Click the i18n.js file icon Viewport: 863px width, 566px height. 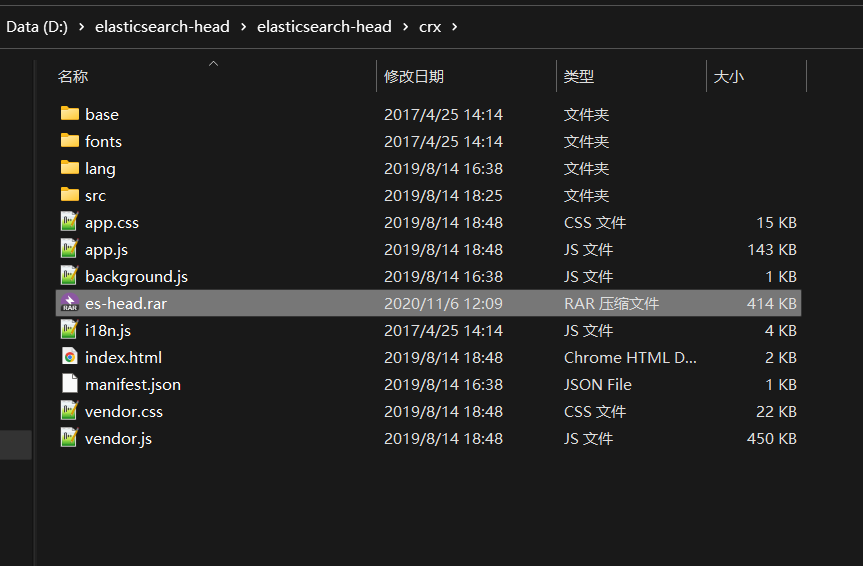(x=69, y=329)
